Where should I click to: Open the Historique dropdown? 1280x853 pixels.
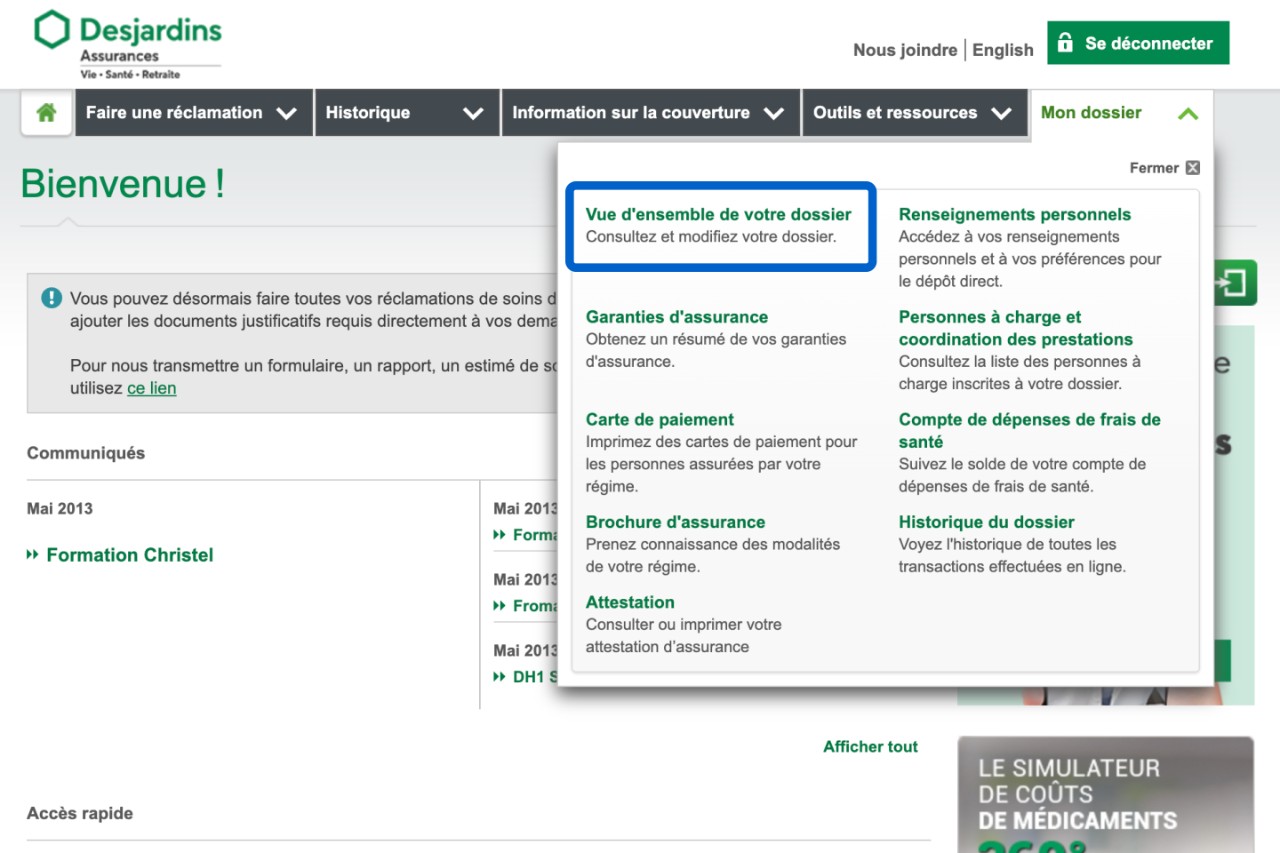pyautogui.click(x=405, y=113)
